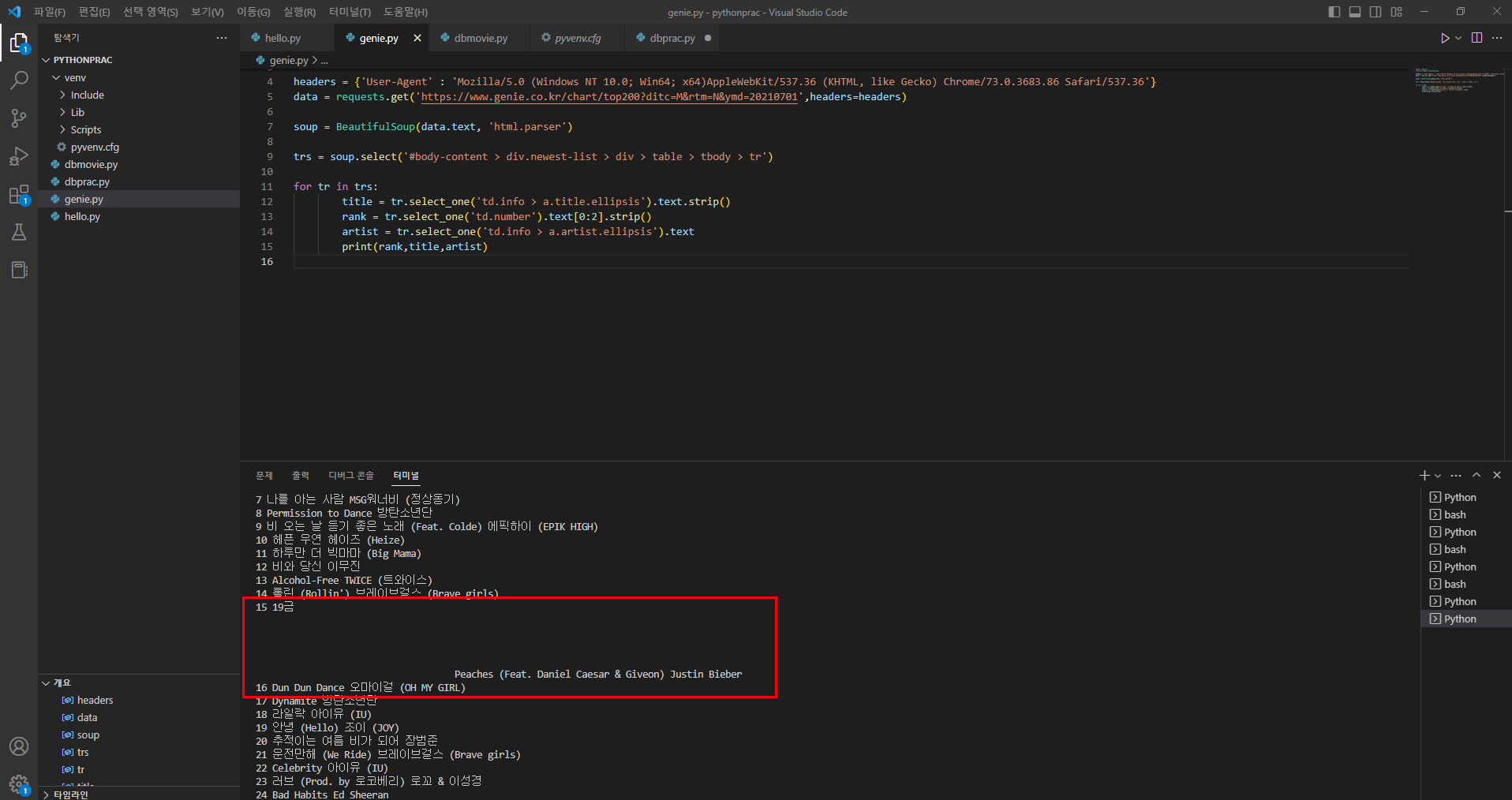
Task: Open the Explorer view in activity bar
Action: coord(19,42)
